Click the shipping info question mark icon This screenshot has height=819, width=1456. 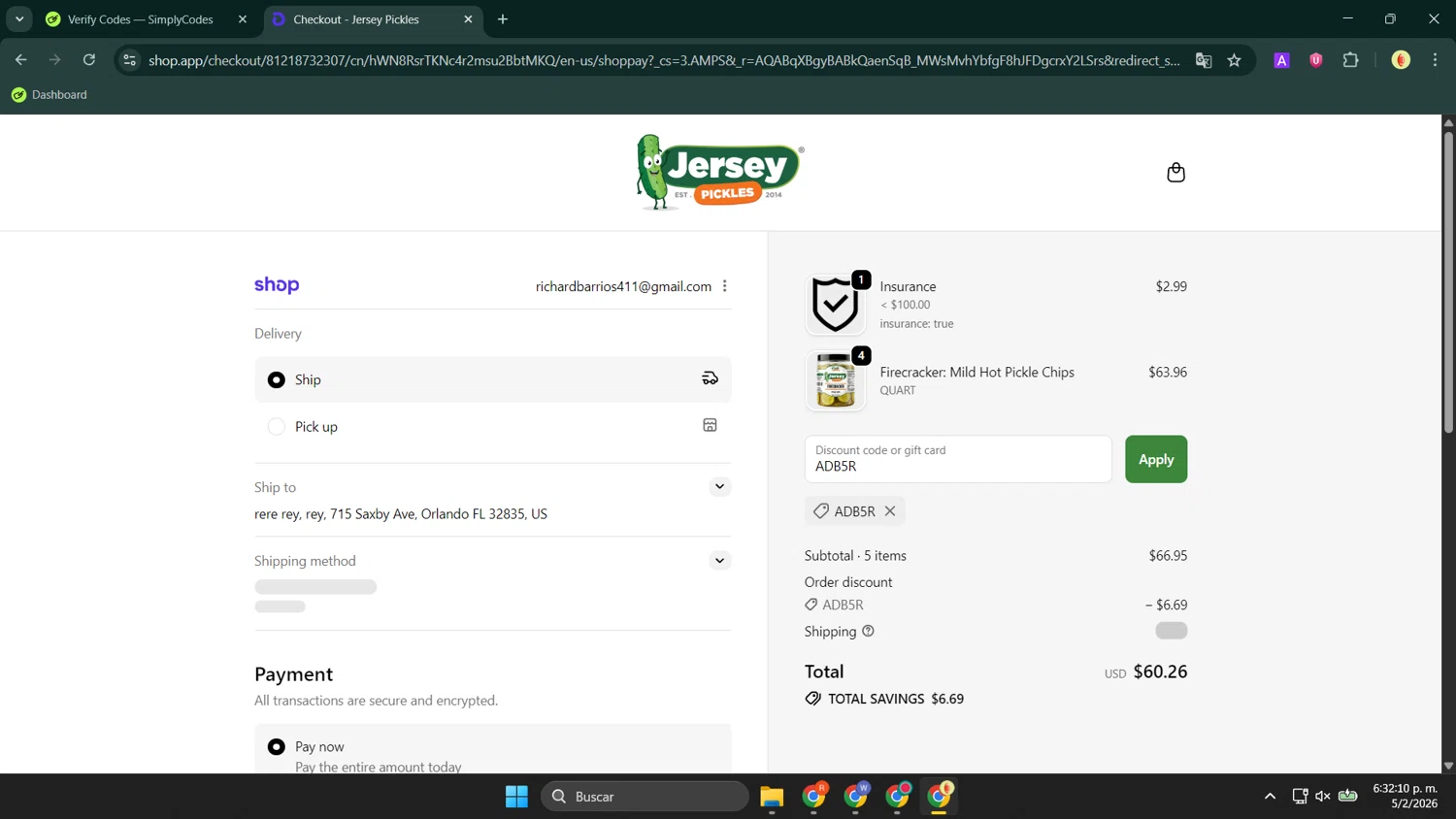[x=868, y=631]
